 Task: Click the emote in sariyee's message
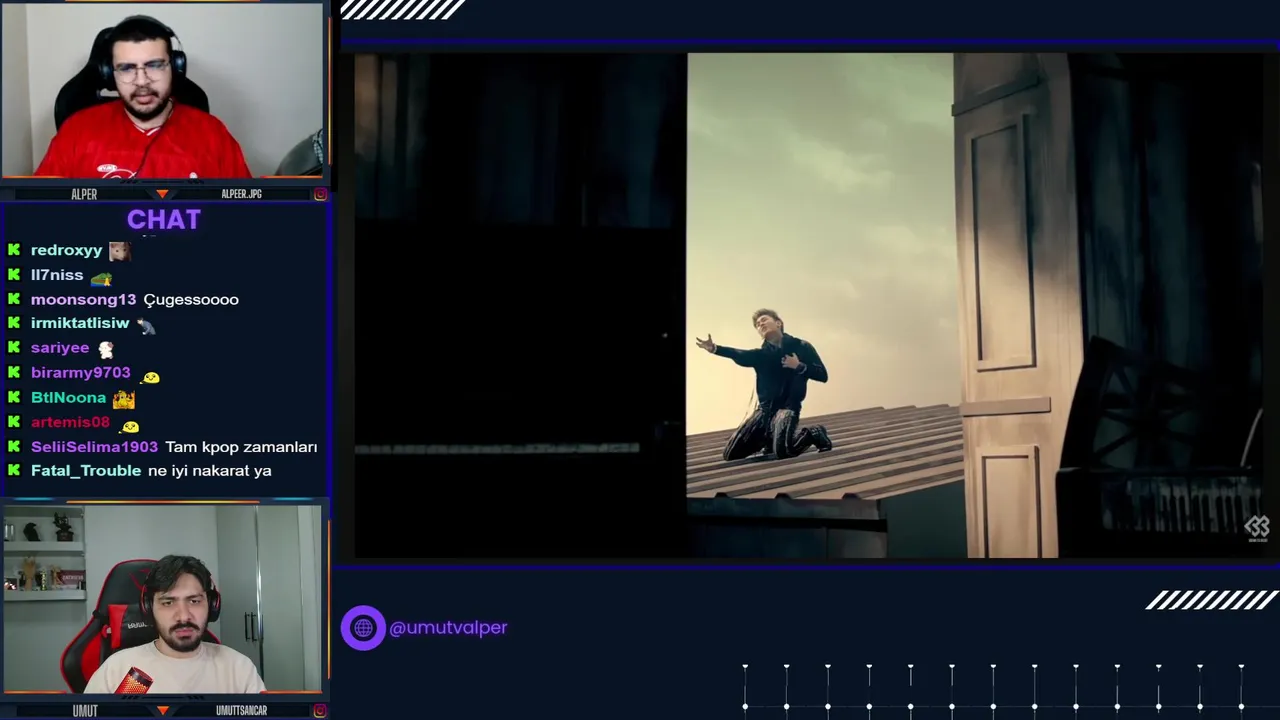(x=106, y=350)
